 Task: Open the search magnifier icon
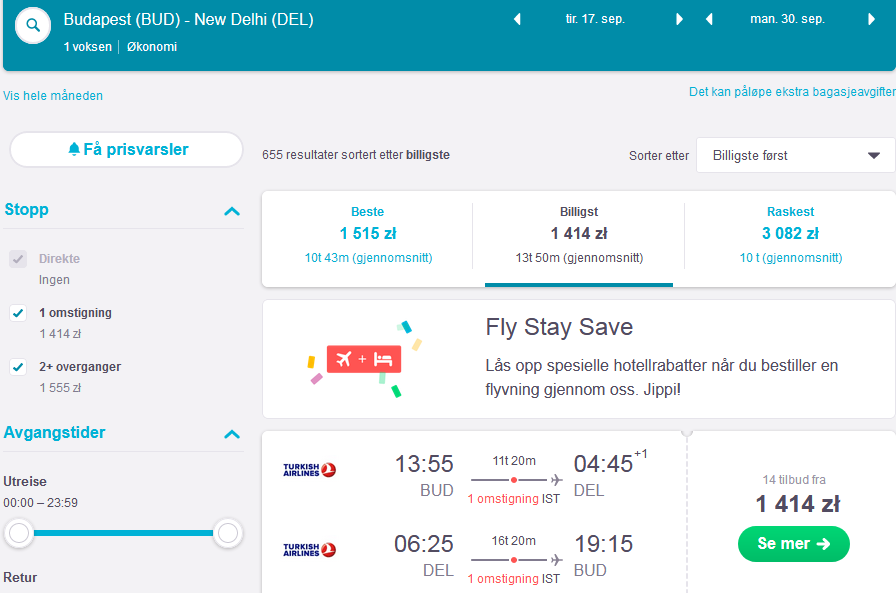33,25
